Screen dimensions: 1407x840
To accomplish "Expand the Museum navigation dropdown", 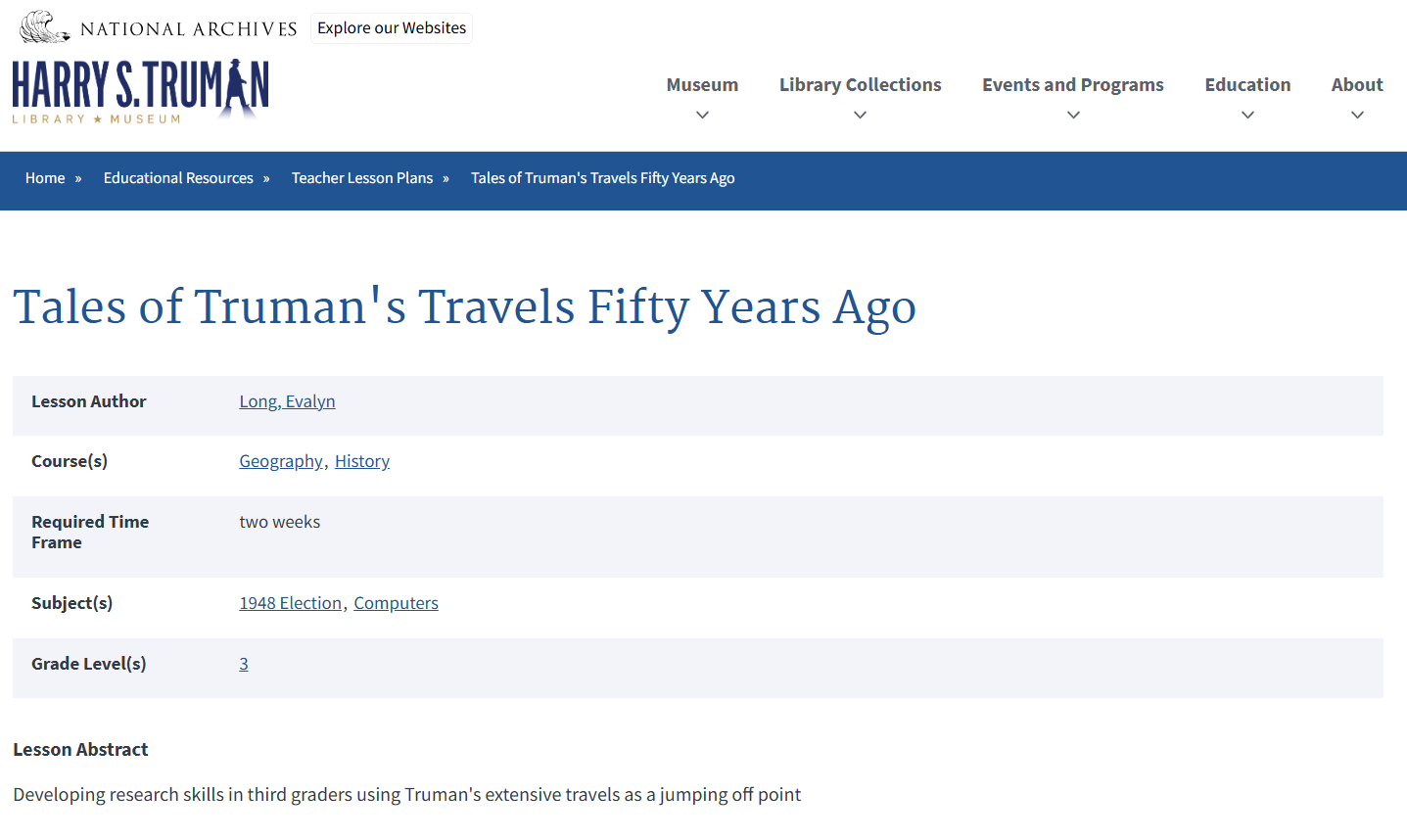I will [701, 115].
